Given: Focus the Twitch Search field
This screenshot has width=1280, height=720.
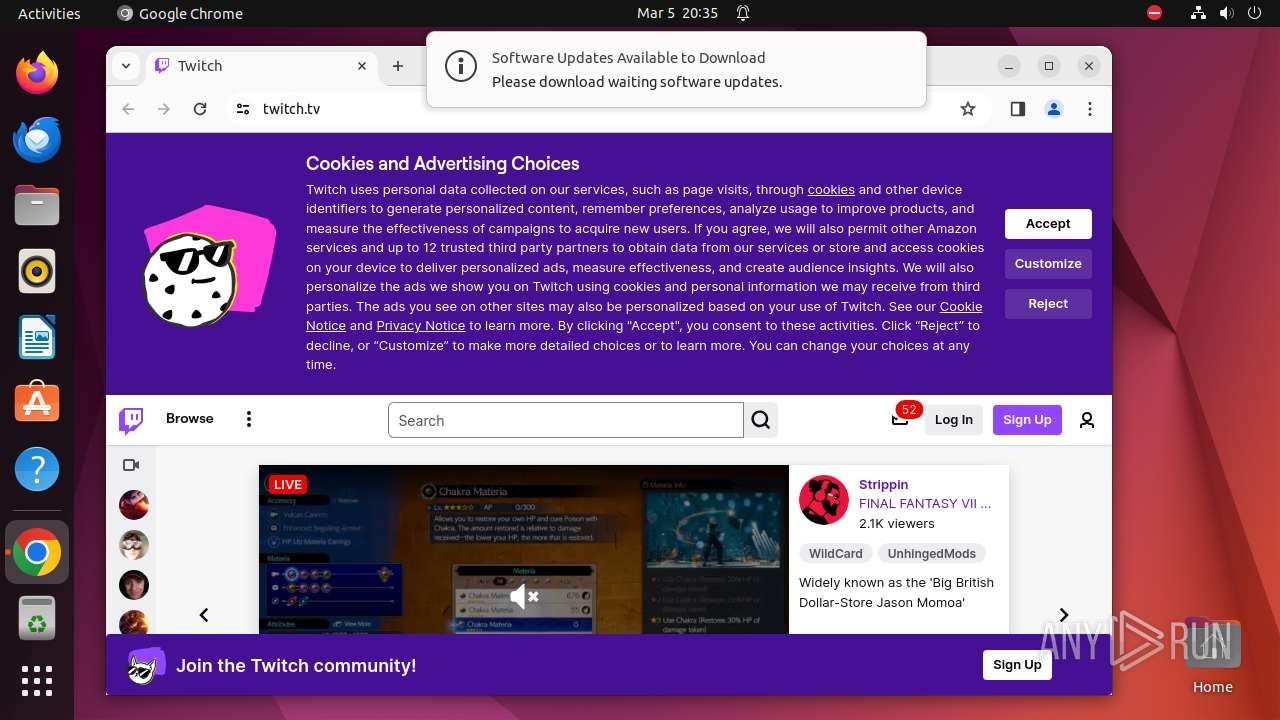Looking at the screenshot, I should tap(566, 420).
